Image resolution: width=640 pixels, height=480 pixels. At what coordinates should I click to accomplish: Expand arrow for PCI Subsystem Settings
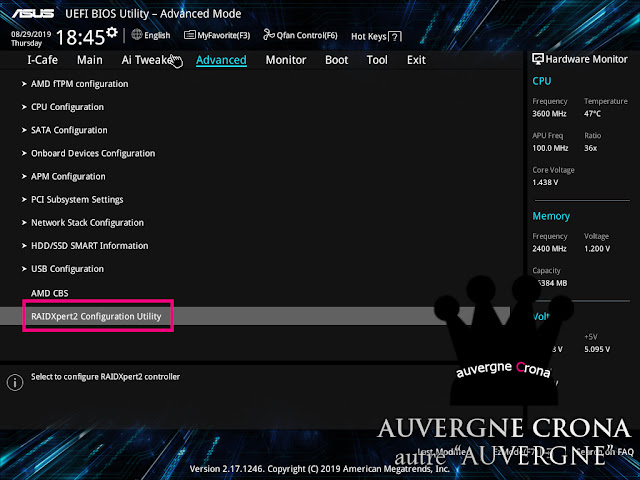tap(24, 200)
